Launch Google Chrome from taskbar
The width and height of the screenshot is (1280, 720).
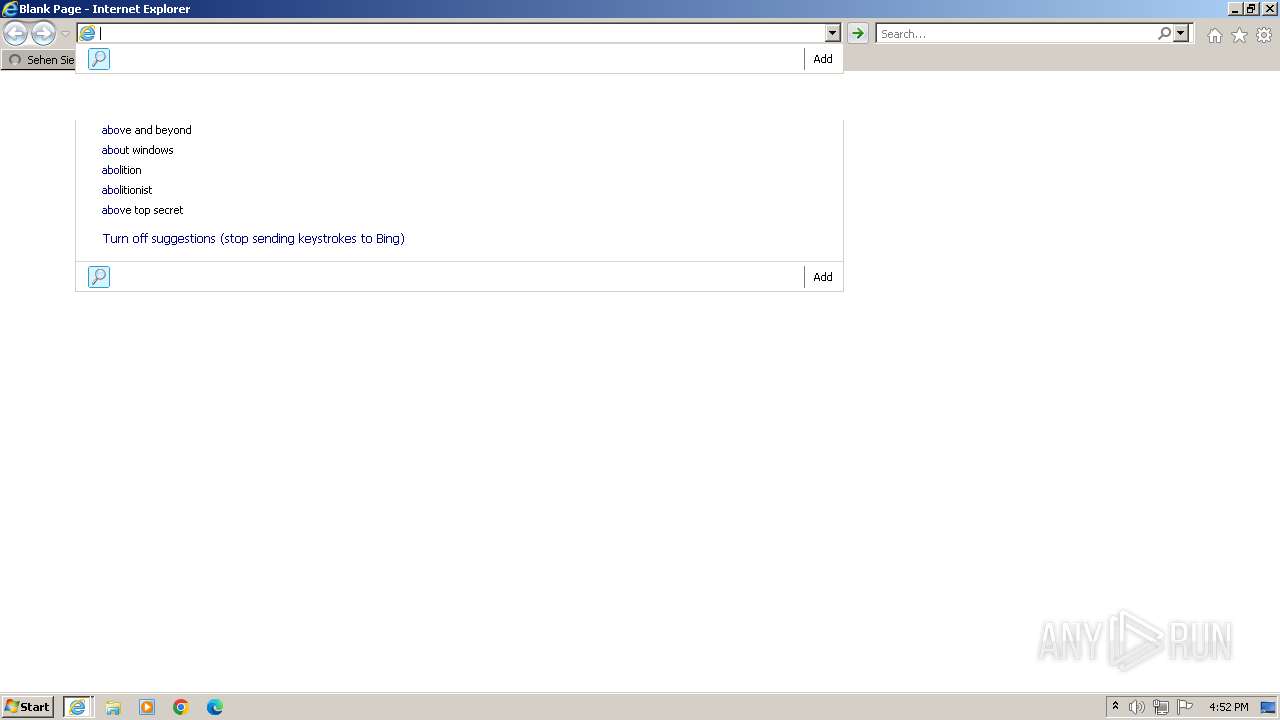tap(181, 707)
